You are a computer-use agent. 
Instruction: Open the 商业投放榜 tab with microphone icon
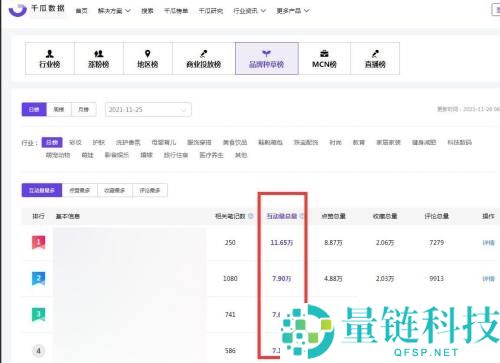point(204,59)
